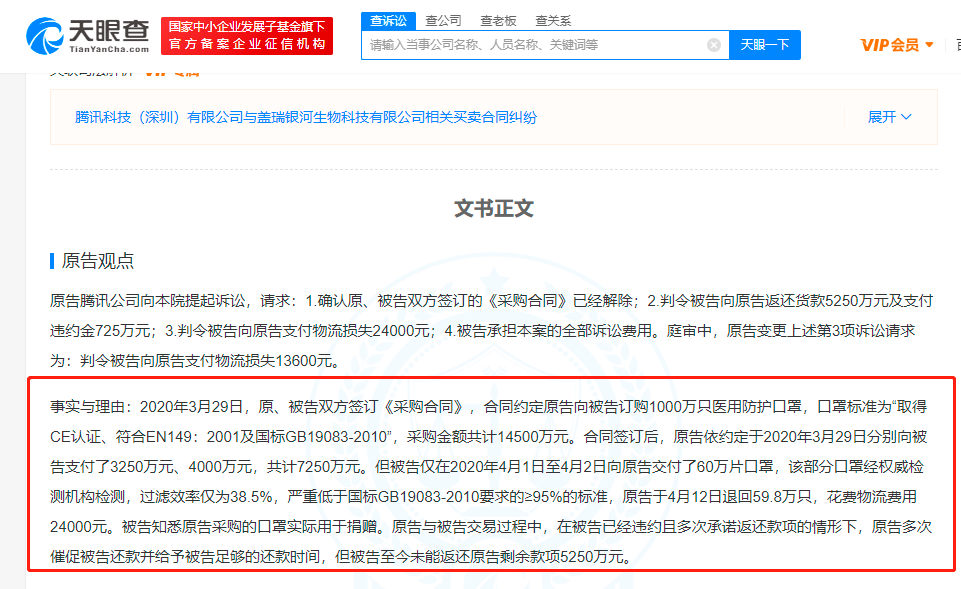This screenshot has height=589, width=961.
Task: Click the chevron beside 展开
Action: pyautogui.click(x=907, y=117)
